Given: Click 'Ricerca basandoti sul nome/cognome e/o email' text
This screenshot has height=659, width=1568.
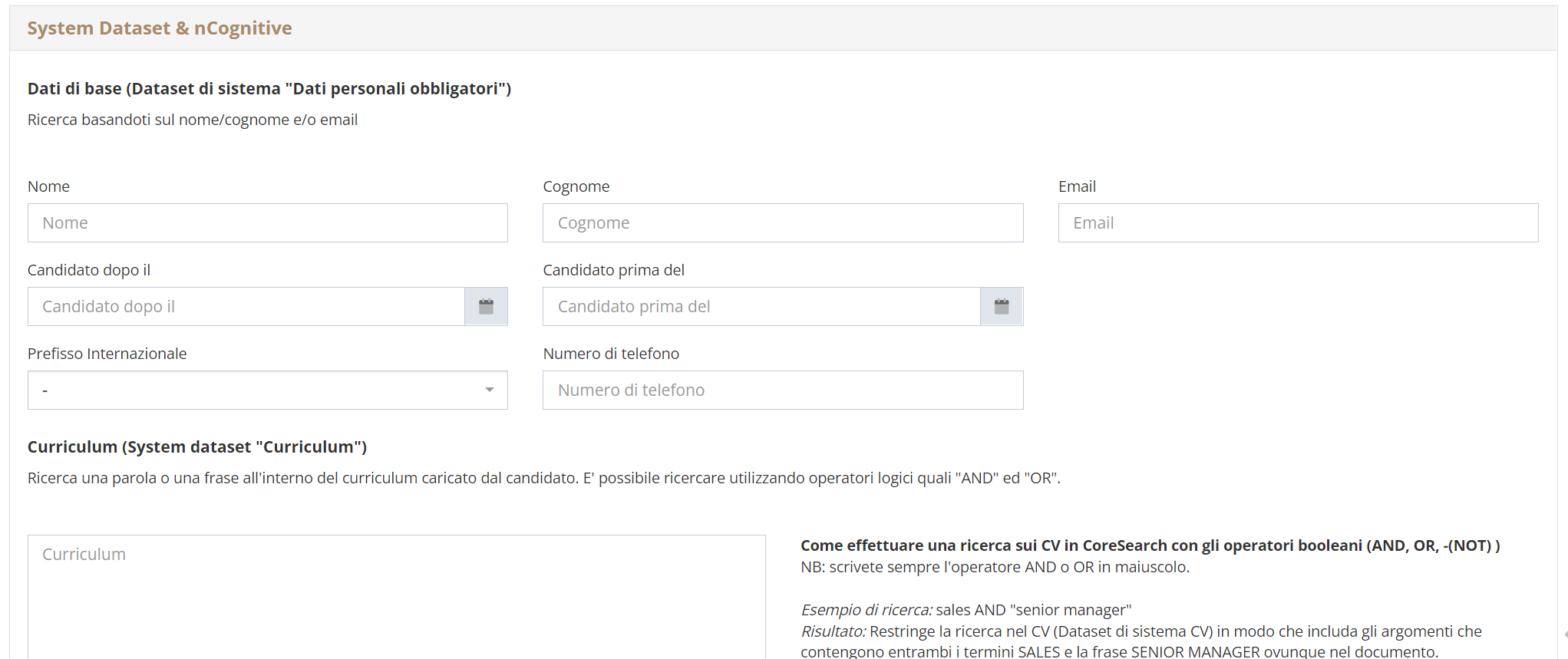Looking at the screenshot, I should (193, 120).
